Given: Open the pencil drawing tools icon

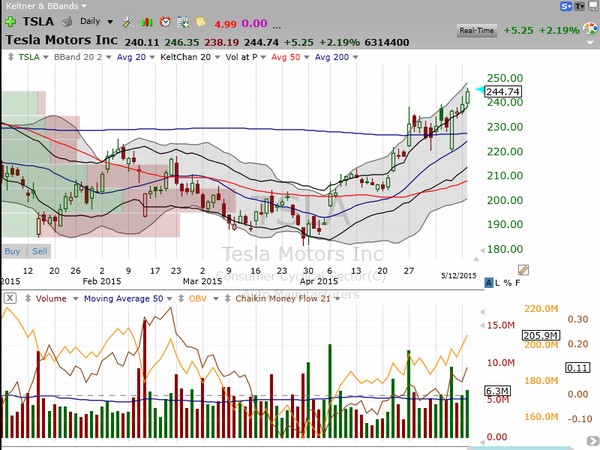Looking at the screenshot, I should (523, 270).
